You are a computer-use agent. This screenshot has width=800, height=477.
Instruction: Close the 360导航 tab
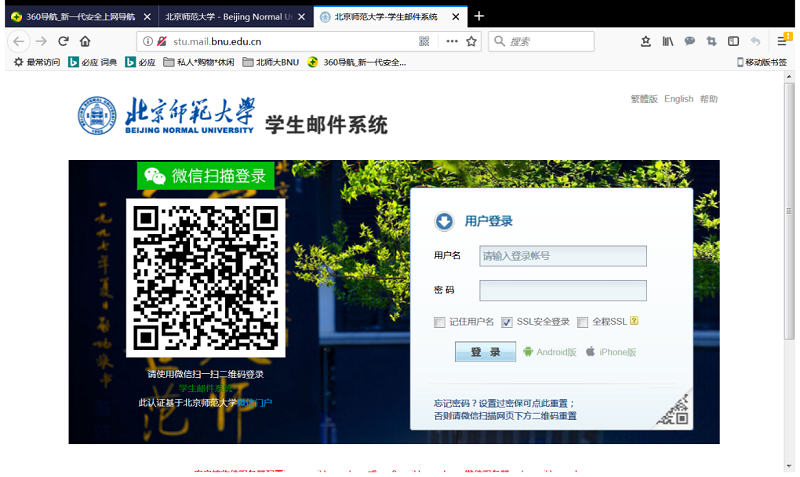click(x=147, y=17)
